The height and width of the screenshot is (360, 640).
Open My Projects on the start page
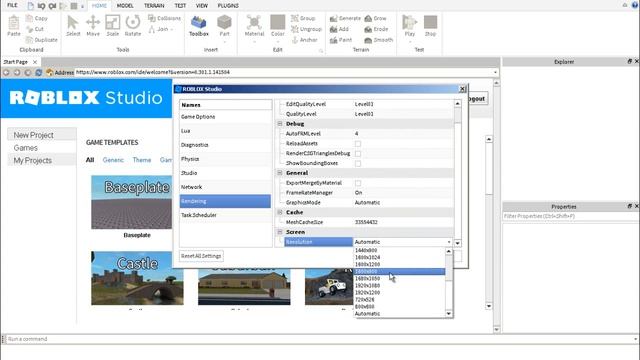pyautogui.click(x=42, y=160)
